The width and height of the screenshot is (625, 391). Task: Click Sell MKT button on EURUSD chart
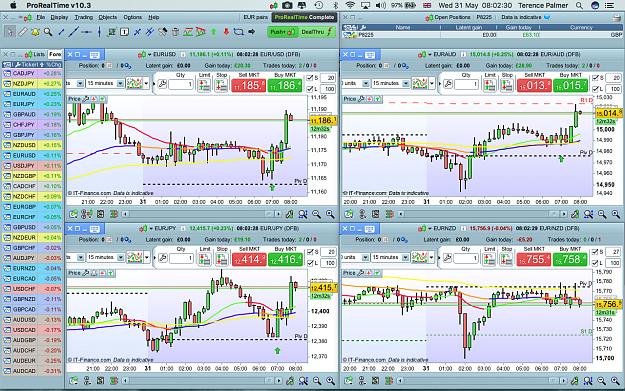248,85
